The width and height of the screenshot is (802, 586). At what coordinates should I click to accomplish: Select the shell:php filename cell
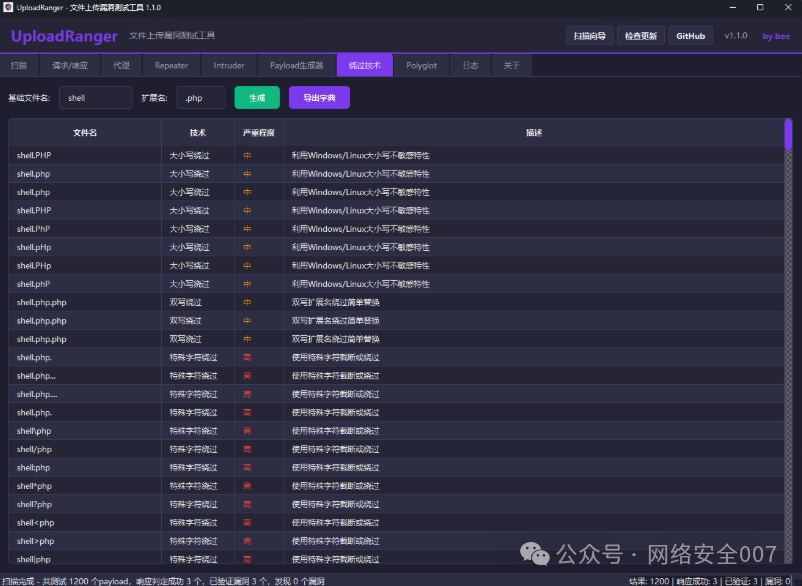click(x=85, y=468)
